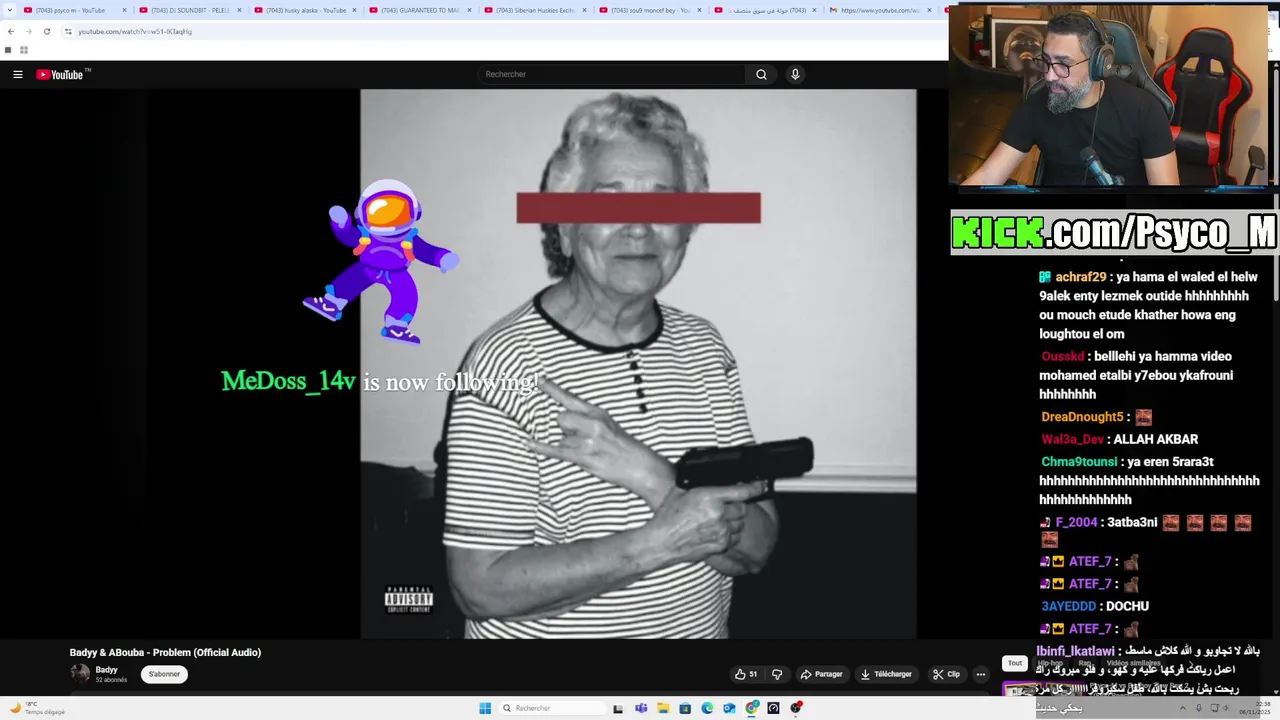
Task: Switch to Chrome on the taskbar
Action: click(x=751, y=708)
